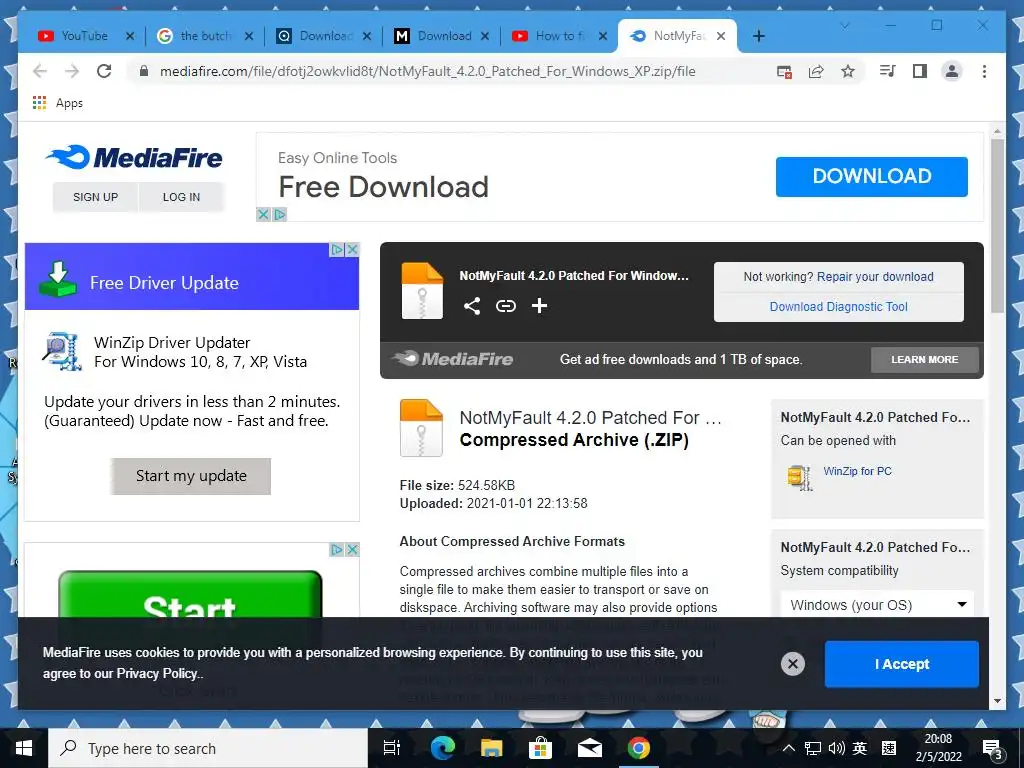The width and height of the screenshot is (1024, 768).
Task: Click Start my update button
Action: (x=191, y=476)
